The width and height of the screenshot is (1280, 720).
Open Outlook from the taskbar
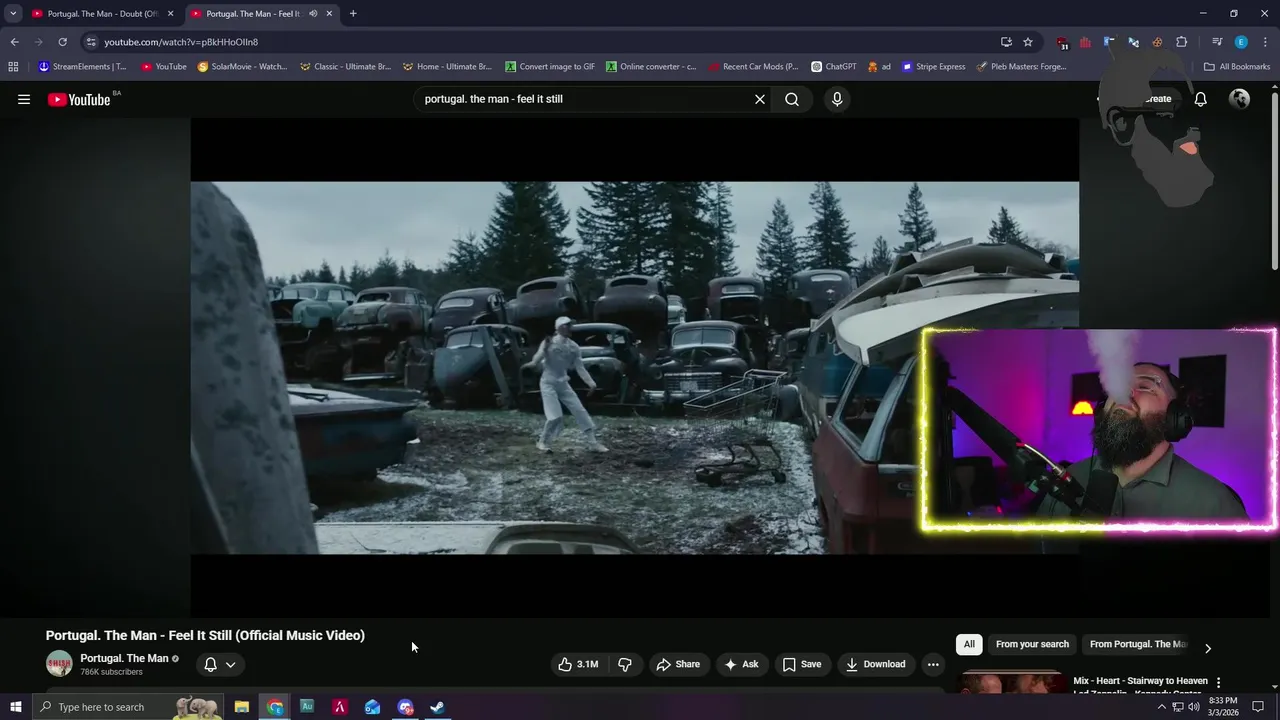[372, 707]
